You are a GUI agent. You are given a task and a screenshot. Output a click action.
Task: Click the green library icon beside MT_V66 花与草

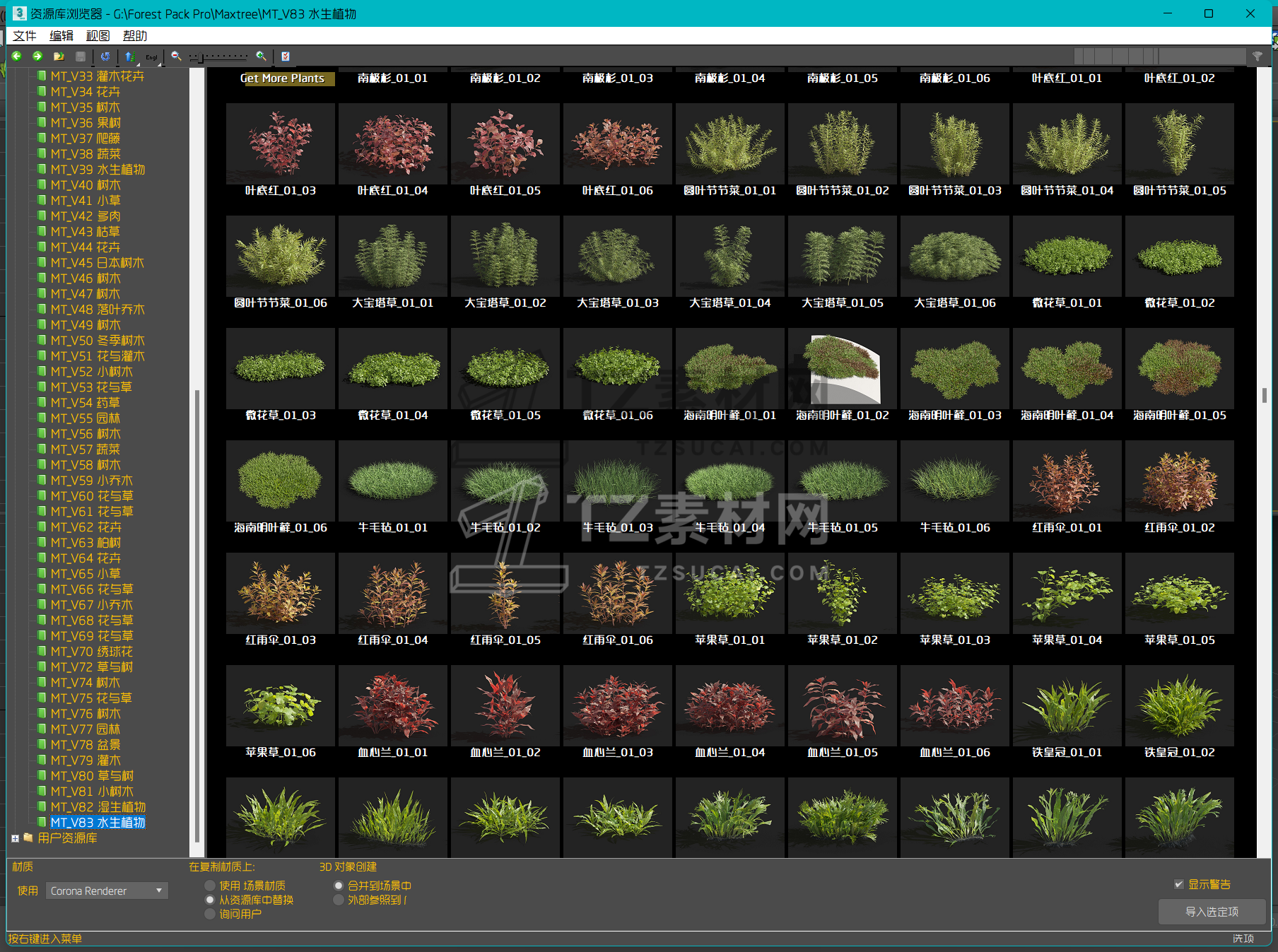point(42,589)
